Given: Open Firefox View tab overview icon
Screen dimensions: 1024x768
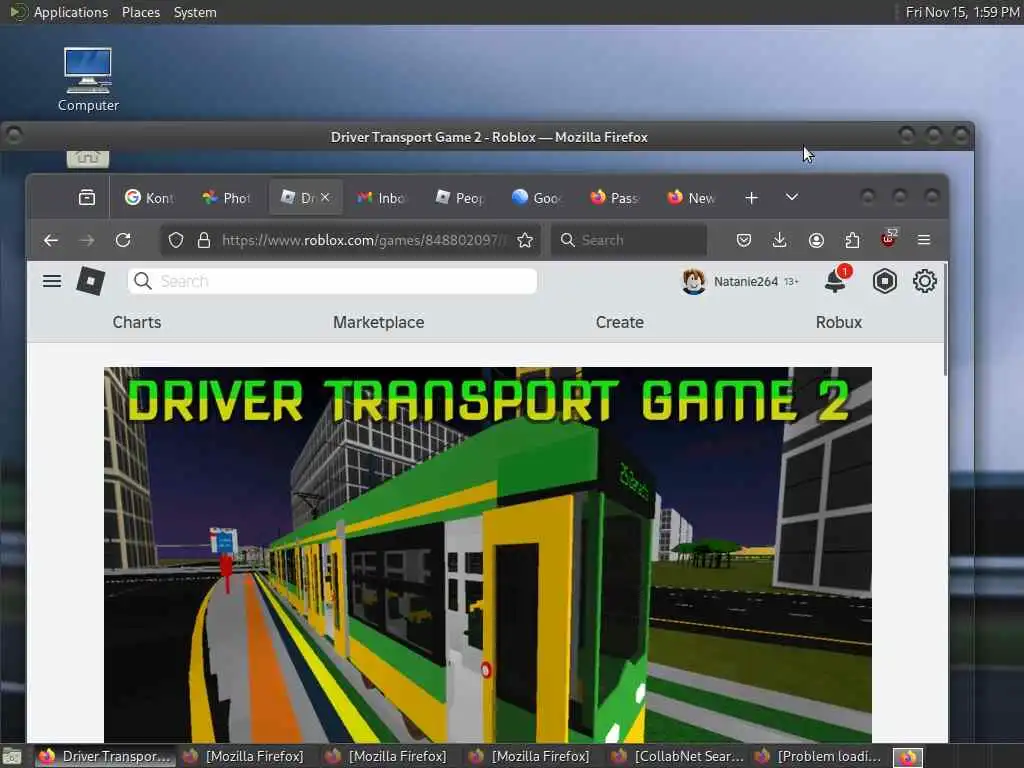Looking at the screenshot, I should point(87,198).
